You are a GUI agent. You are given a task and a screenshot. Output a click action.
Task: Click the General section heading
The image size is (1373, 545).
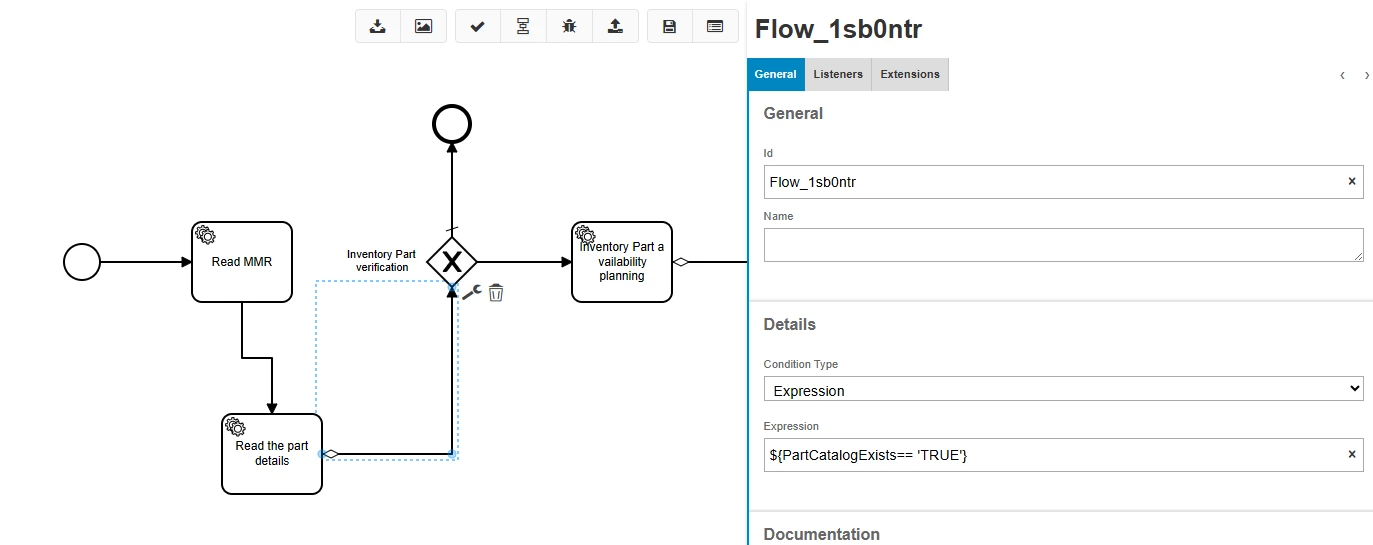pyautogui.click(x=793, y=113)
